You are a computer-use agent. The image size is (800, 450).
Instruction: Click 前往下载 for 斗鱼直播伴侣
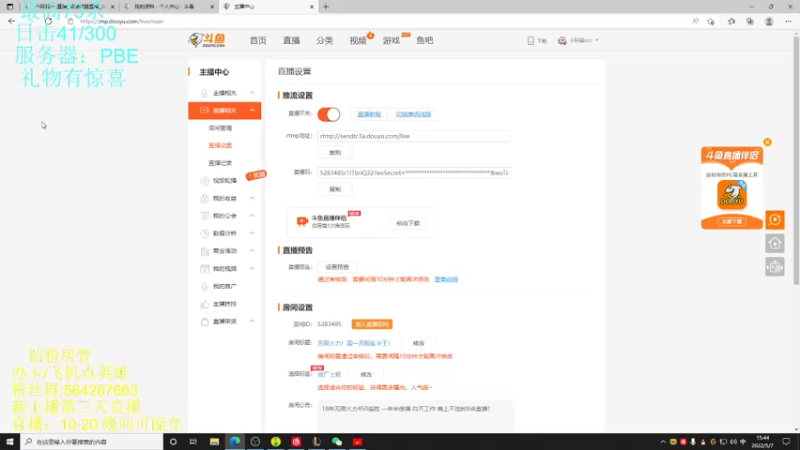[x=408, y=223]
